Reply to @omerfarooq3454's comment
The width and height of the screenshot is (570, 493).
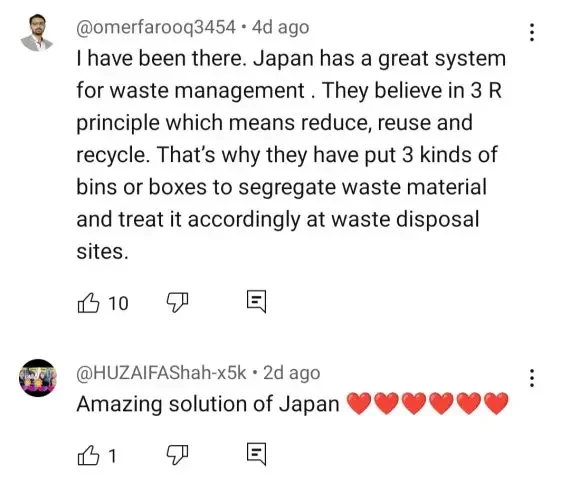(257, 301)
